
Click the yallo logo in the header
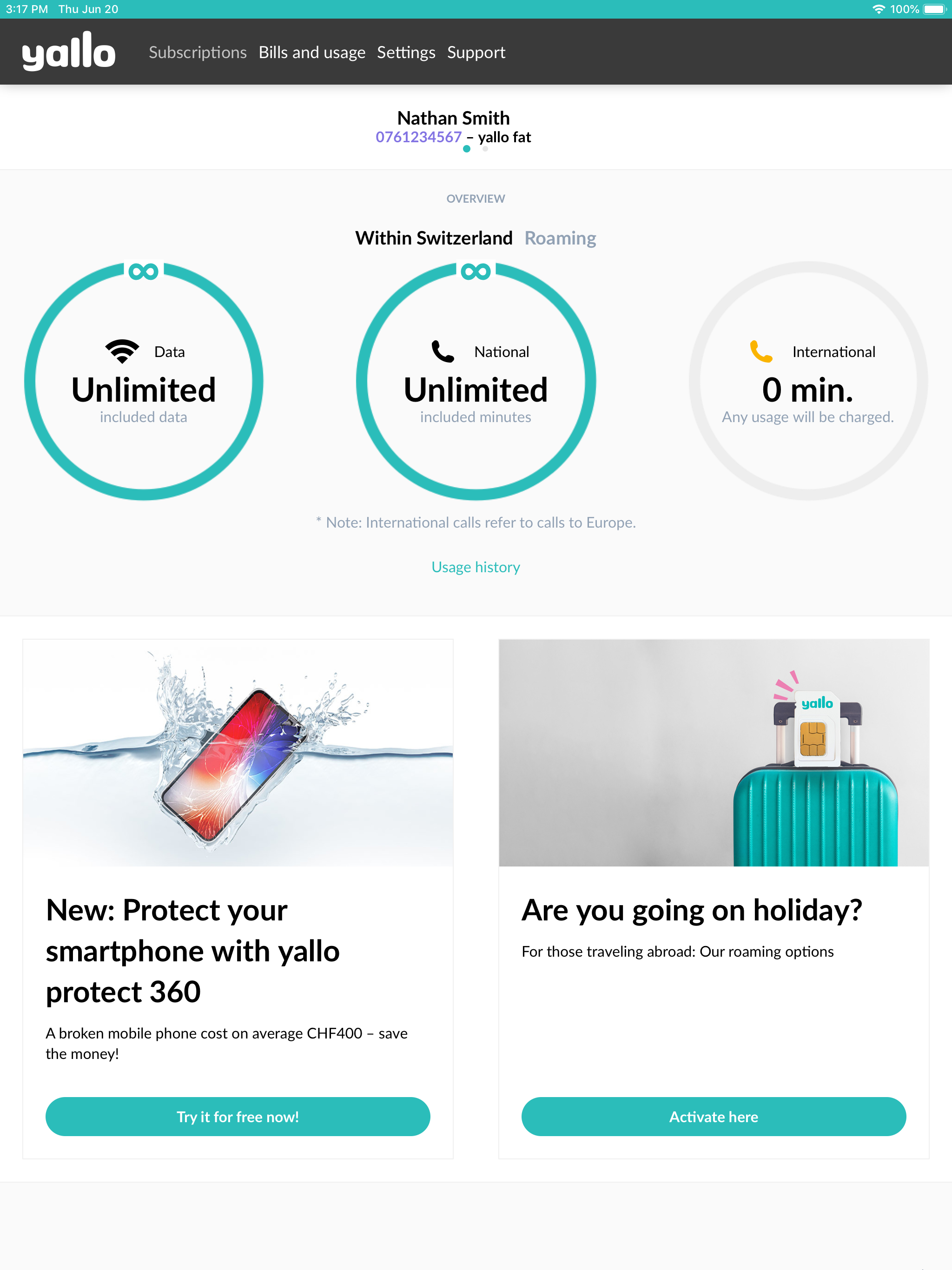click(x=68, y=52)
